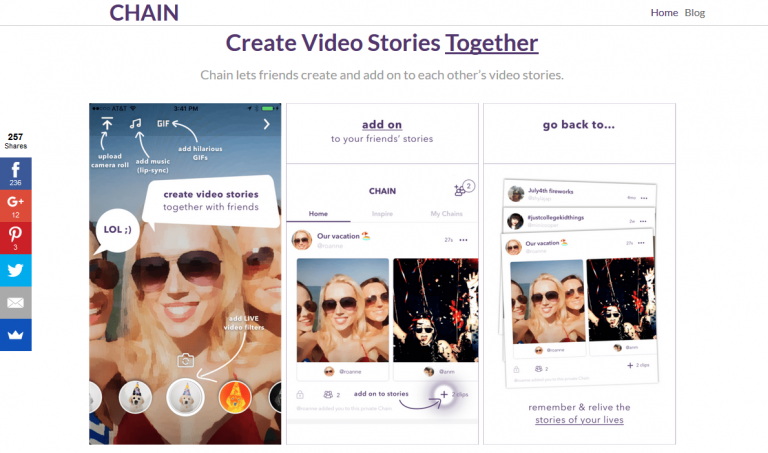
Task: Switch to the Inspire tab
Action: pyautogui.click(x=383, y=214)
